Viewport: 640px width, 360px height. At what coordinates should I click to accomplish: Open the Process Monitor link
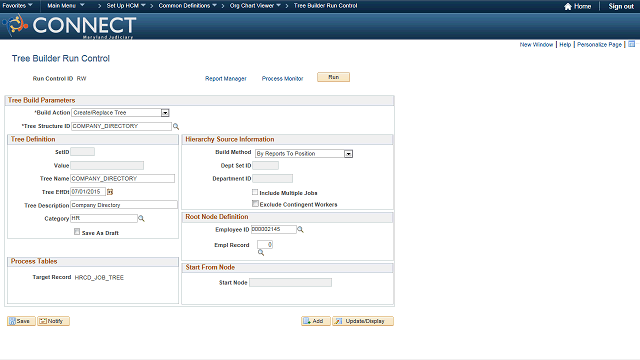(282, 79)
